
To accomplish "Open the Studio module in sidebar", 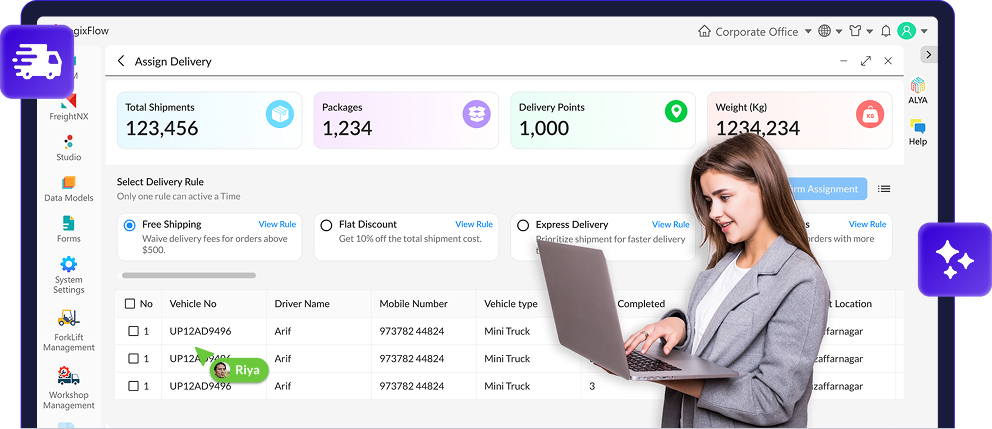I will click(x=68, y=146).
